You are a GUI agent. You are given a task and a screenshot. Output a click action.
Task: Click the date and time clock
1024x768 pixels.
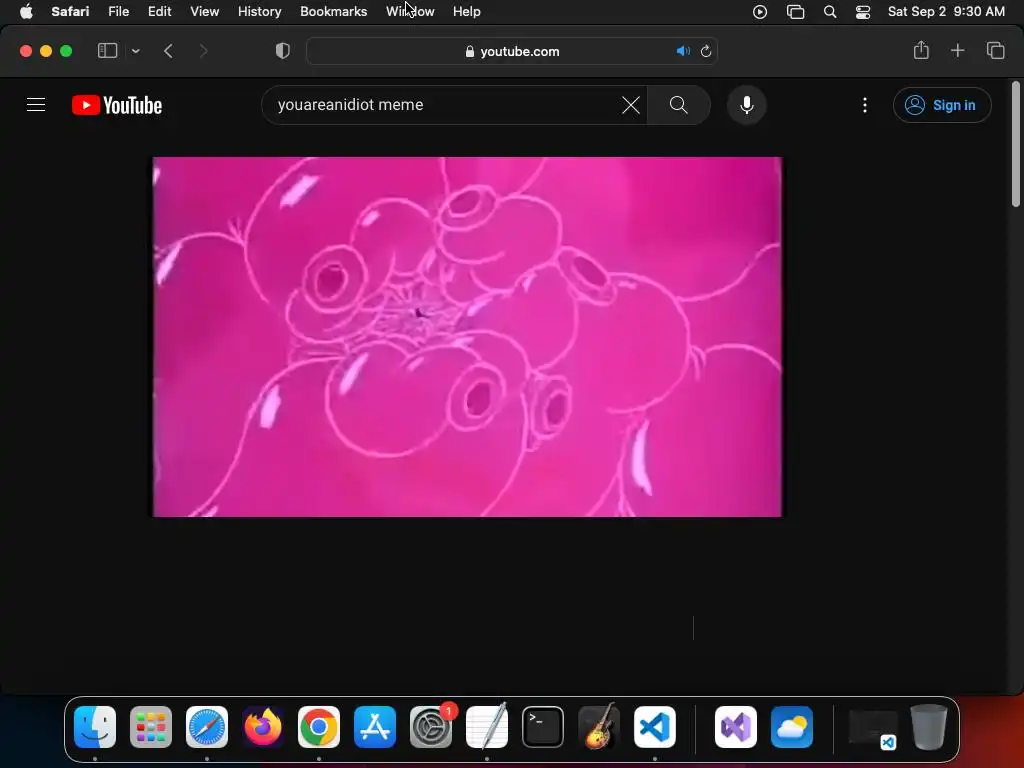pyautogui.click(x=946, y=11)
